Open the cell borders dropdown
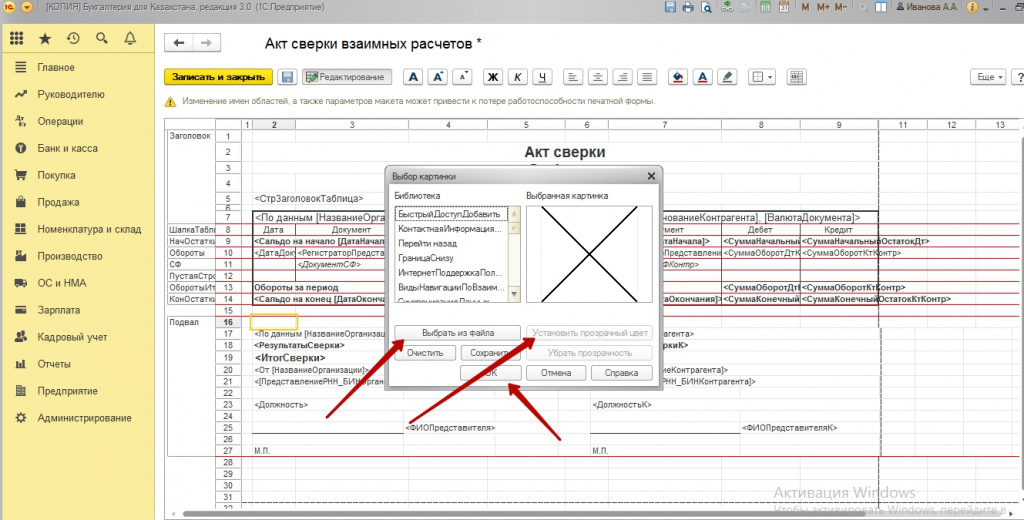The width and height of the screenshot is (1024, 520). (x=761, y=77)
